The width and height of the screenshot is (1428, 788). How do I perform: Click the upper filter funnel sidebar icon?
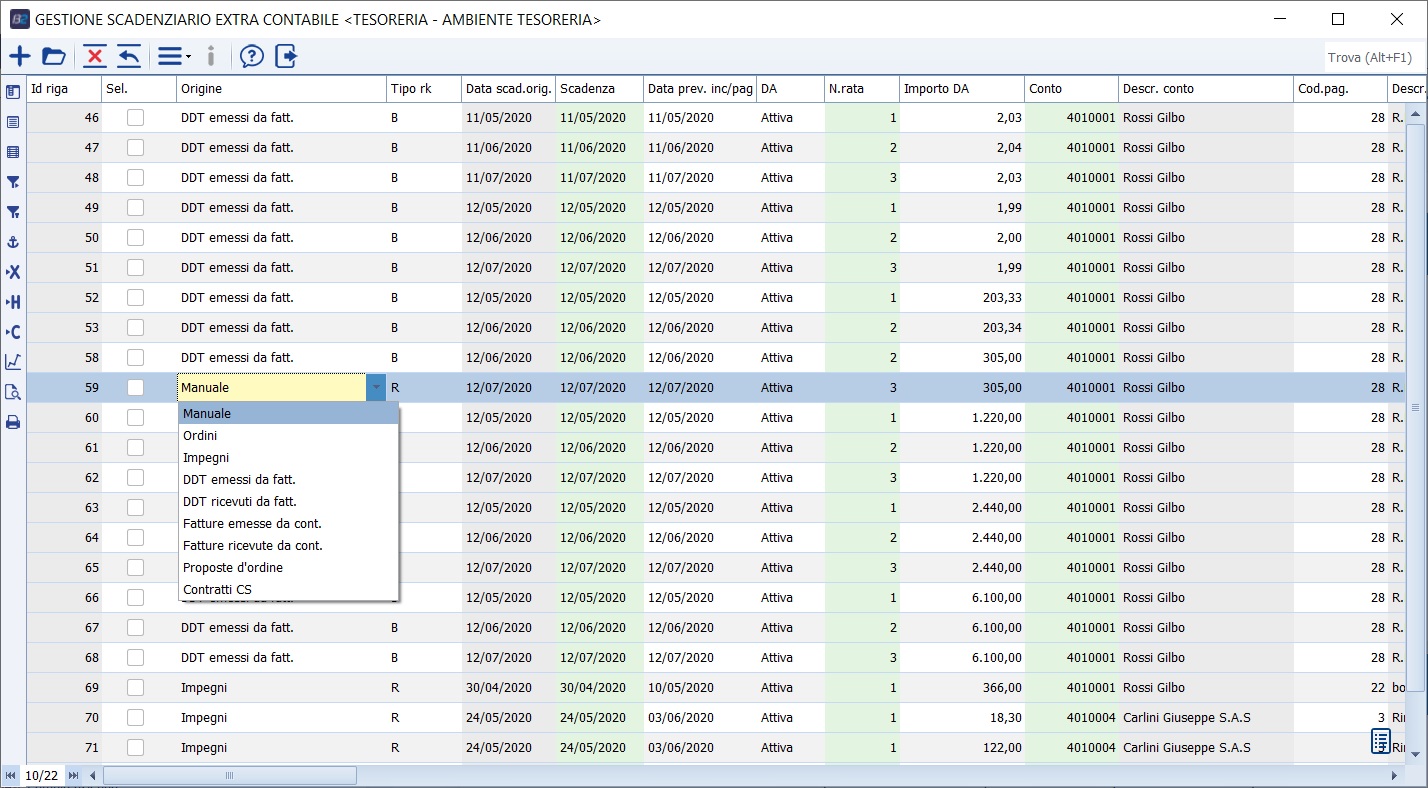coord(13,182)
